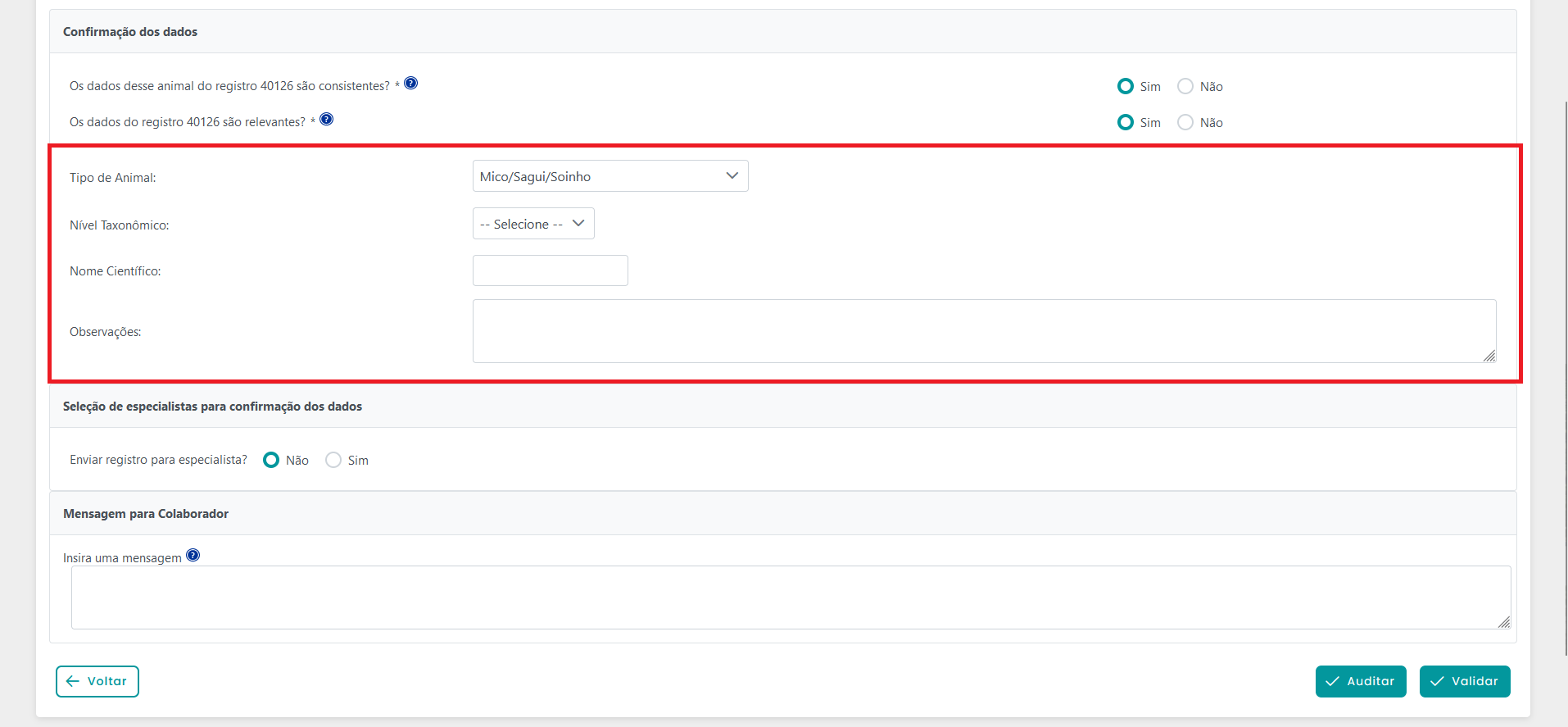
Task: Grab the message textarea resize handle
Action: coord(1504,622)
